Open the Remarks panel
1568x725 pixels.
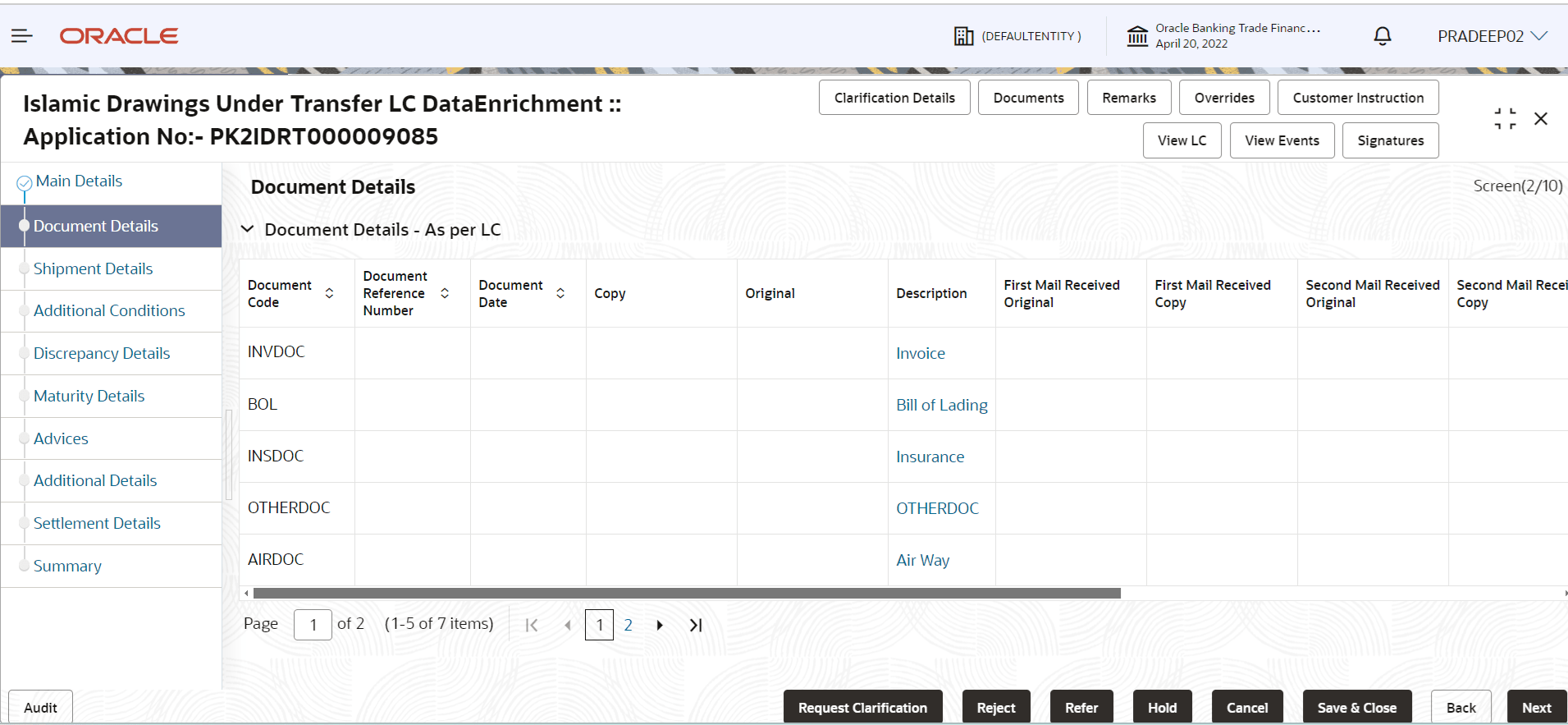1129,98
